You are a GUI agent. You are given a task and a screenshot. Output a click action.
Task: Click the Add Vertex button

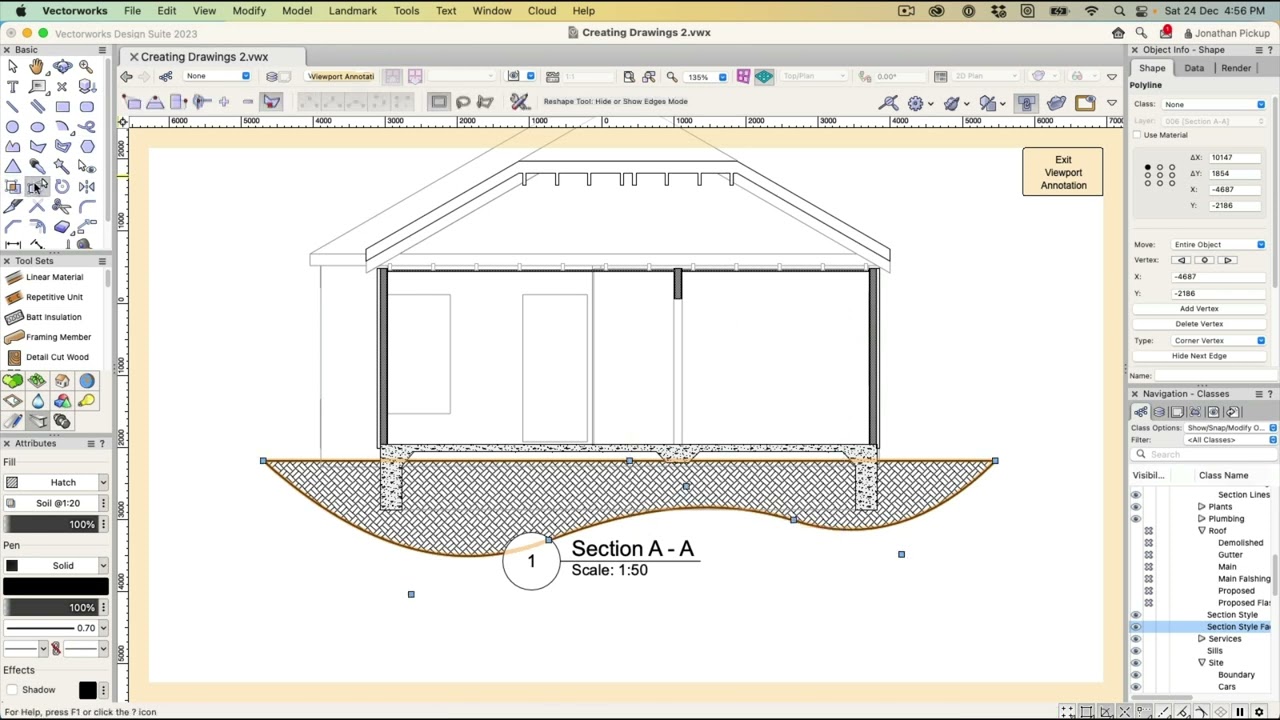(x=1199, y=309)
